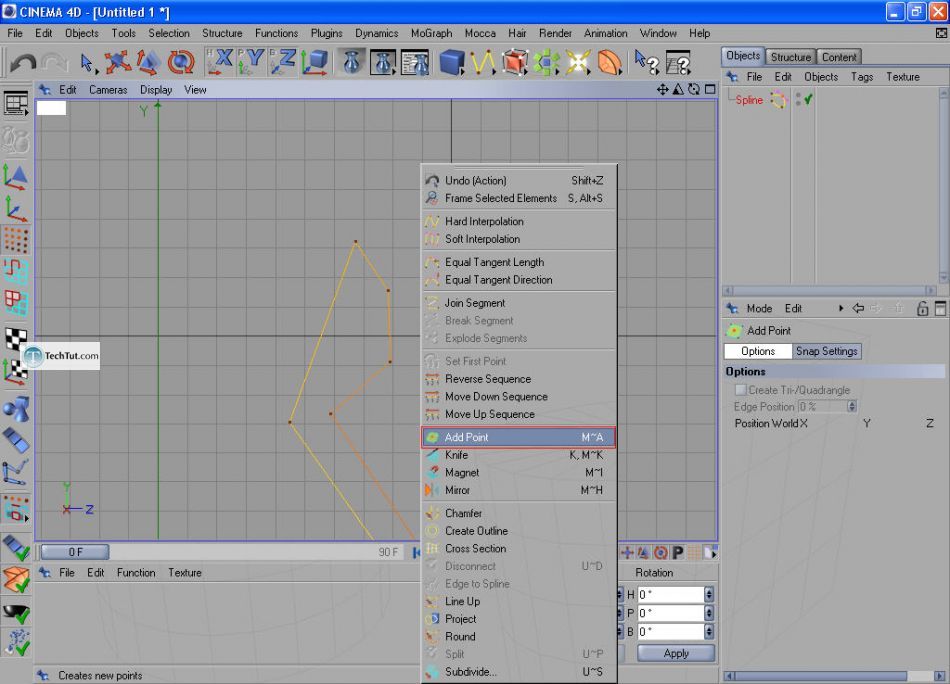Open the viewport Cameras menu
950x684 pixels.
coord(108,90)
